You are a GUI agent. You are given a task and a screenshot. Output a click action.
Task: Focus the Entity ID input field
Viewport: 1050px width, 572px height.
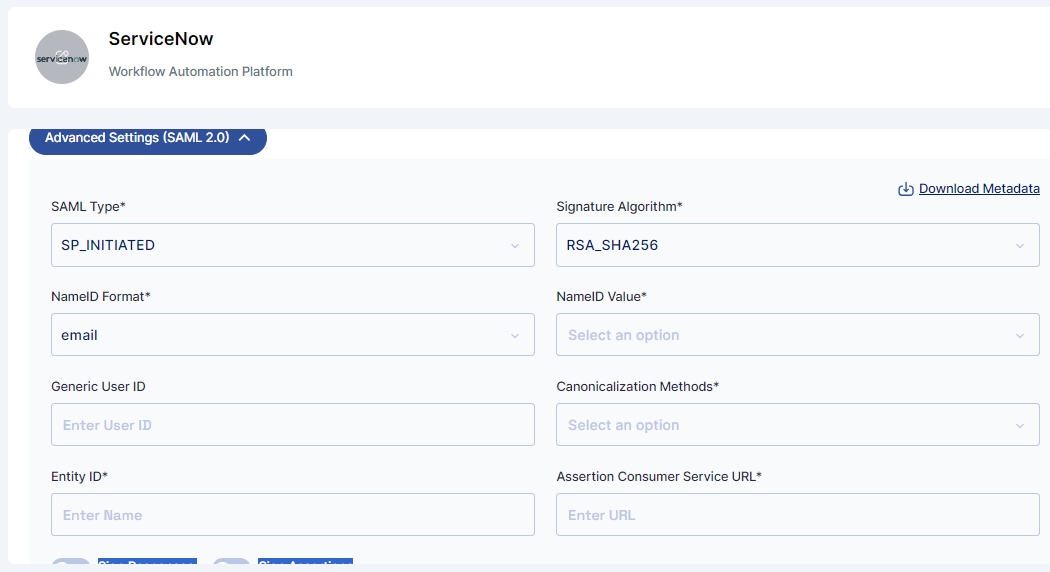(293, 514)
